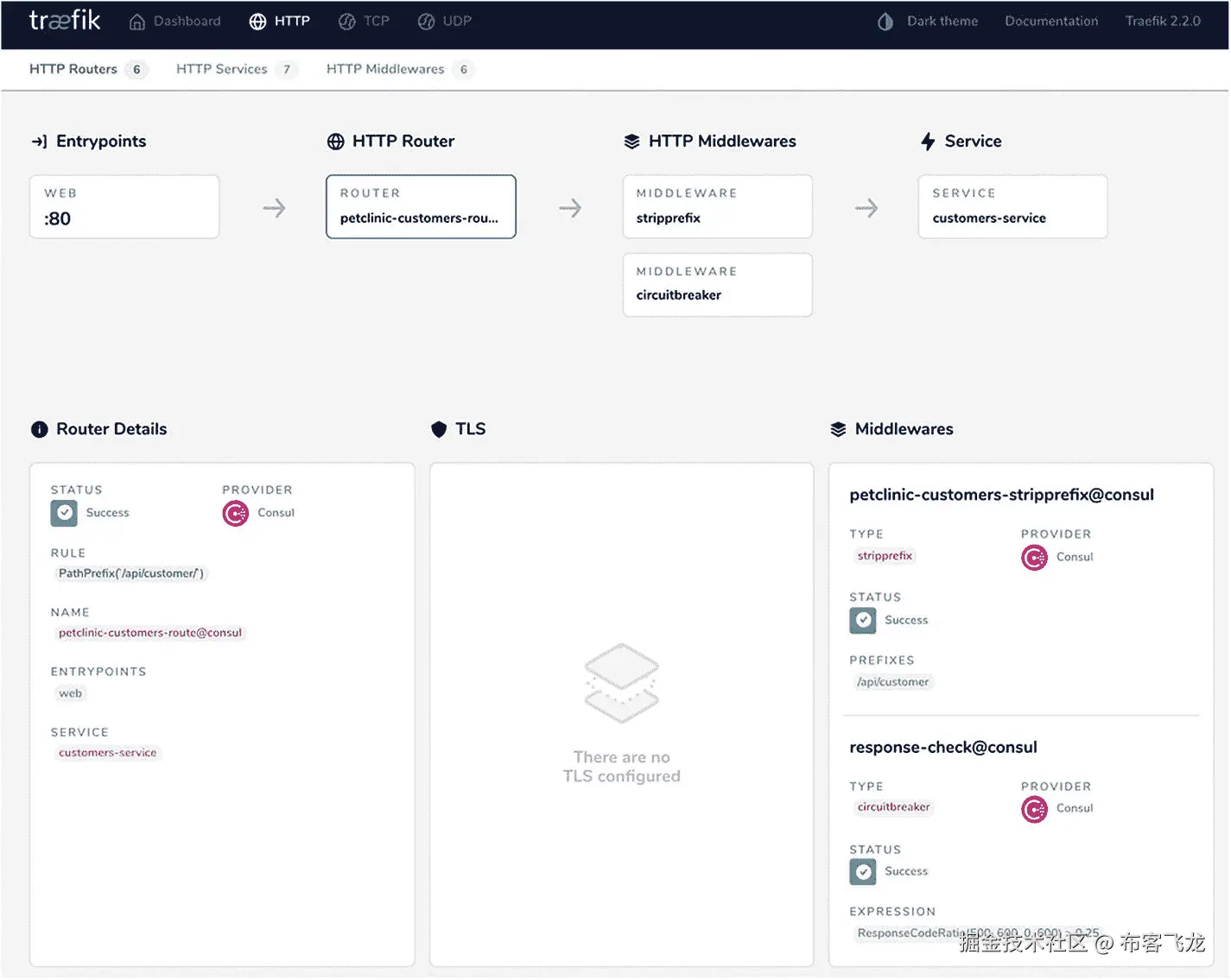Image resolution: width=1231 pixels, height=980 pixels.
Task: Click the stripprefix middleware success status icon
Action: click(863, 621)
